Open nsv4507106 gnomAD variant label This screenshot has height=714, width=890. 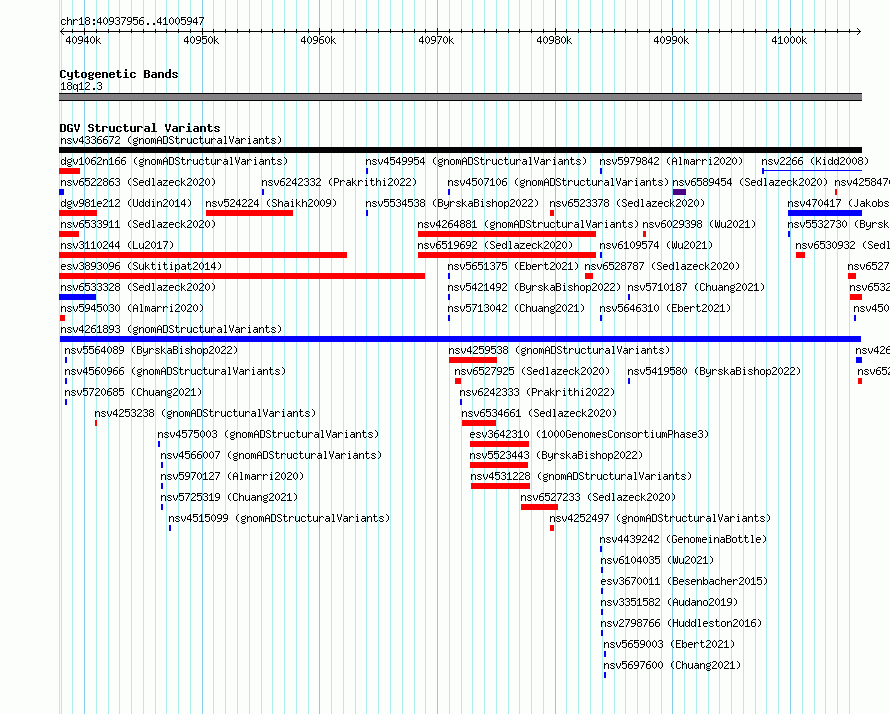(558, 182)
